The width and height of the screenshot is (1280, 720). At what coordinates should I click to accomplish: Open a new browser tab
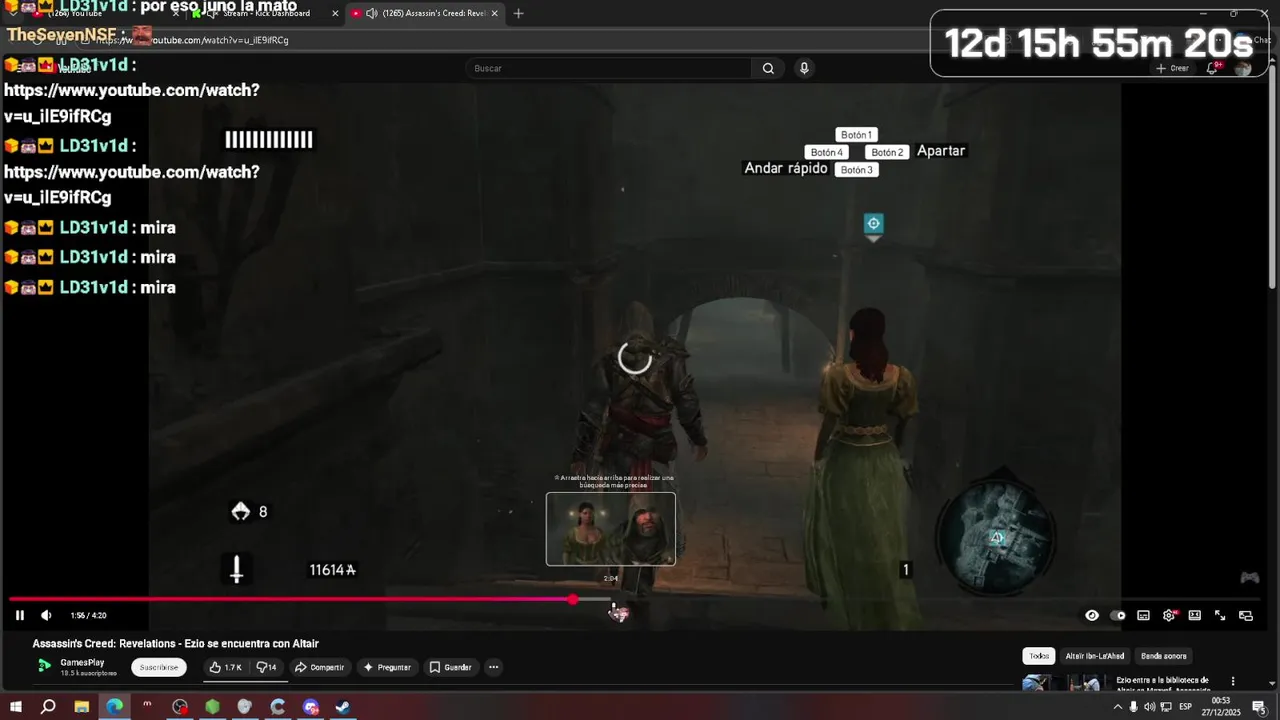[x=518, y=13]
